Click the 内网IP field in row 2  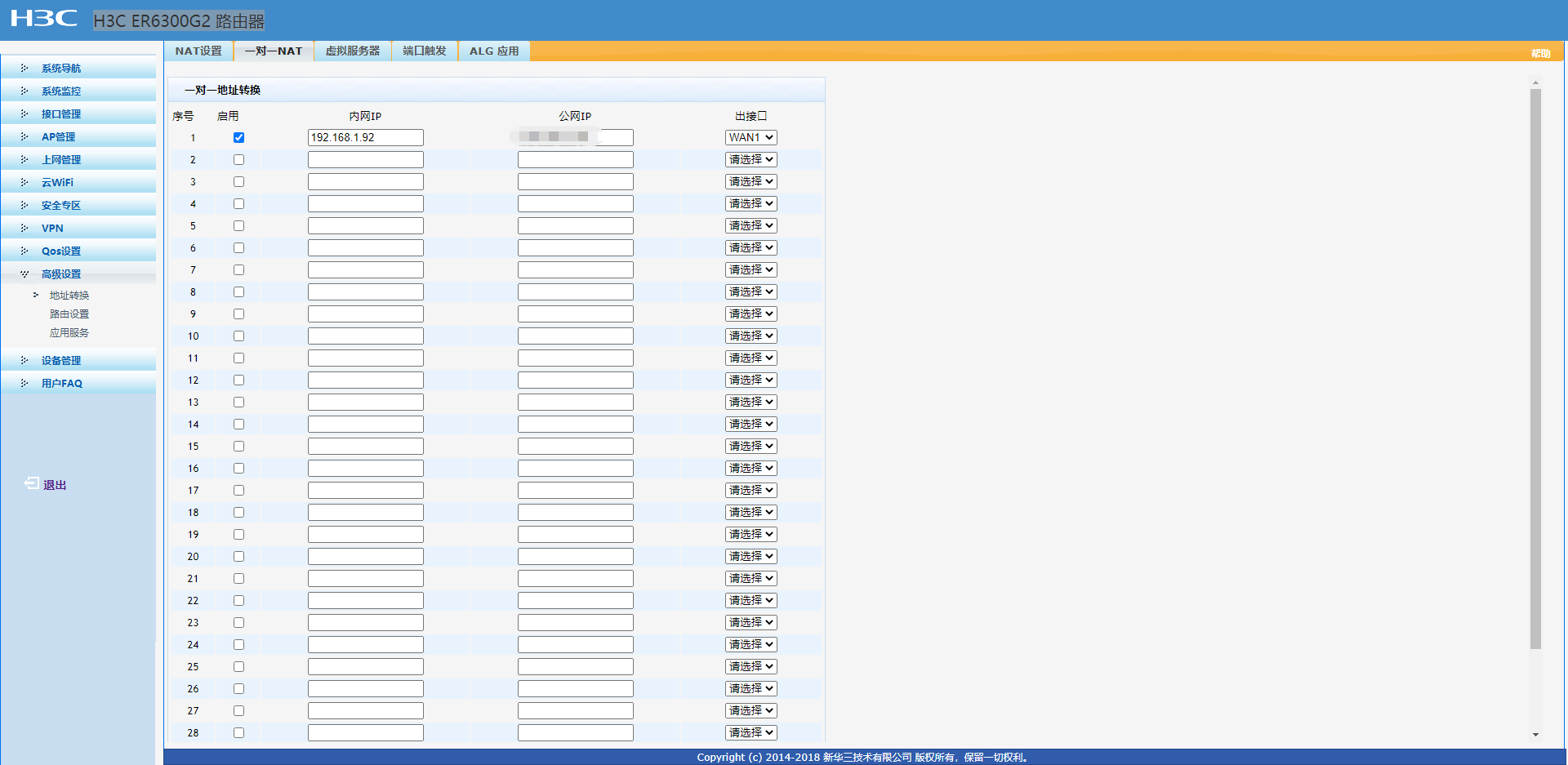click(366, 160)
